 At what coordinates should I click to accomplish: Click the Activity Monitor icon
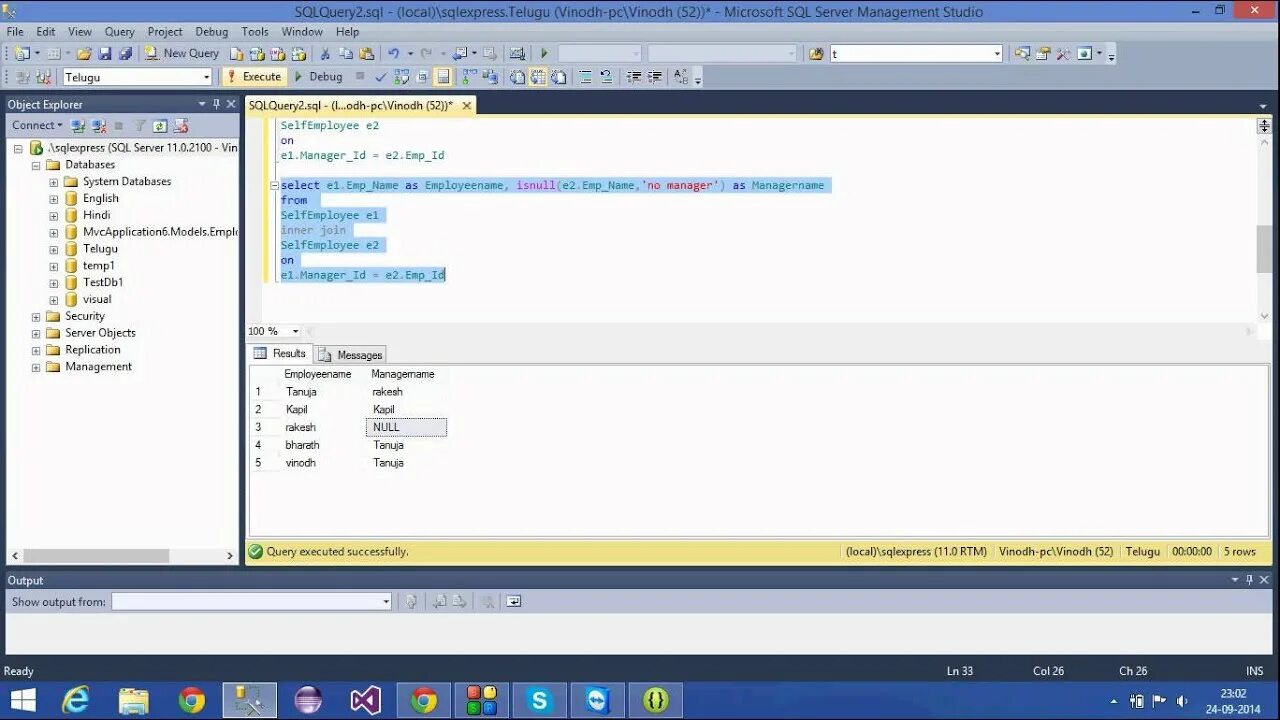pos(517,53)
